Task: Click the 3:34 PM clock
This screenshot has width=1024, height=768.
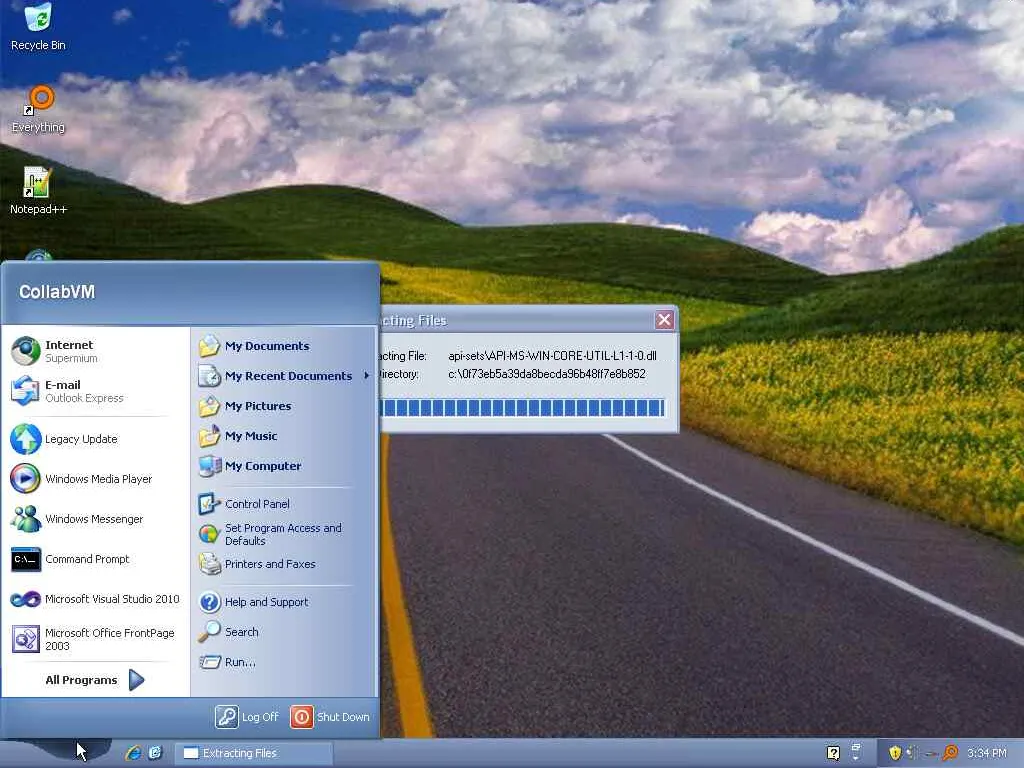Action: [x=986, y=753]
